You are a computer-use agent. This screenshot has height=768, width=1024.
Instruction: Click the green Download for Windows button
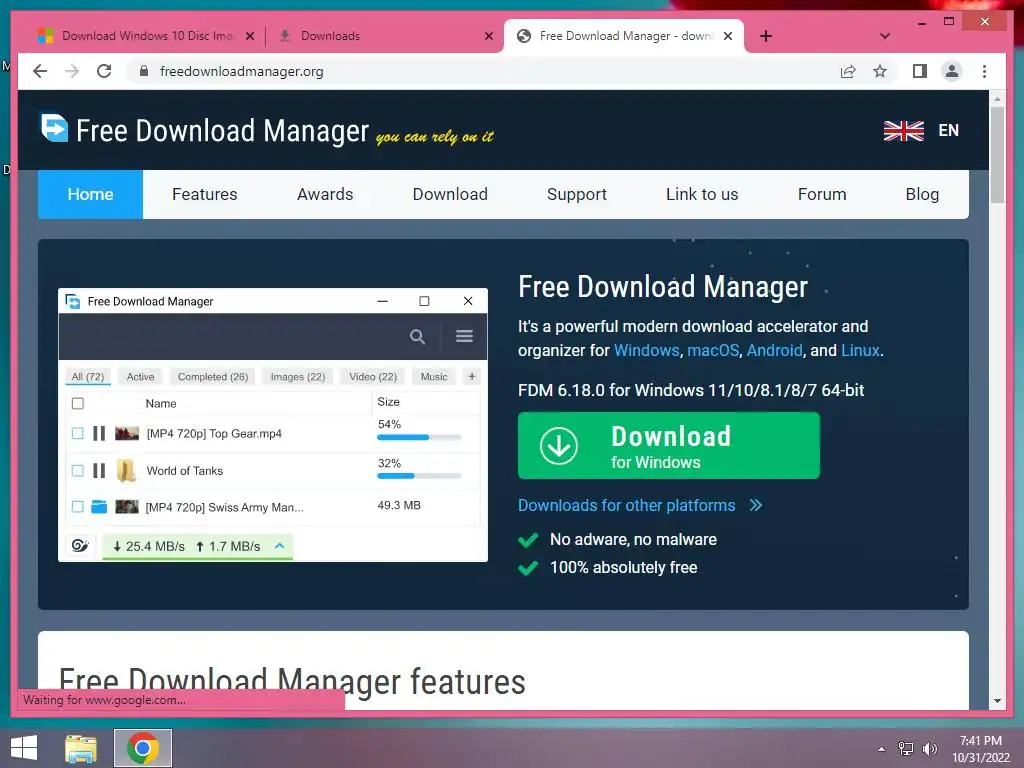pyautogui.click(x=668, y=445)
